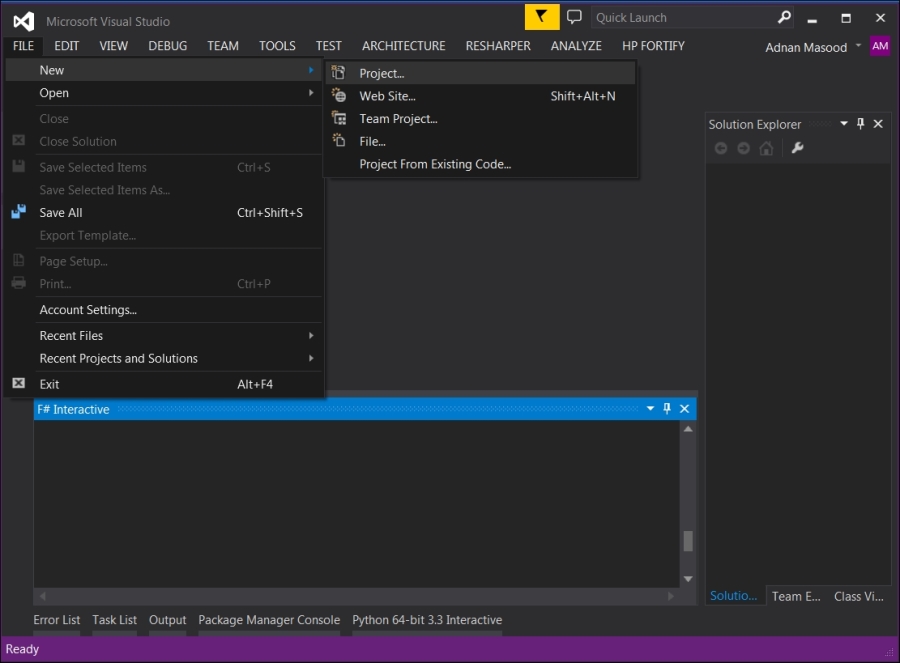Image resolution: width=900 pixels, height=663 pixels.
Task: Choose Web Site... from the New submenu
Action: pos(481,96)
